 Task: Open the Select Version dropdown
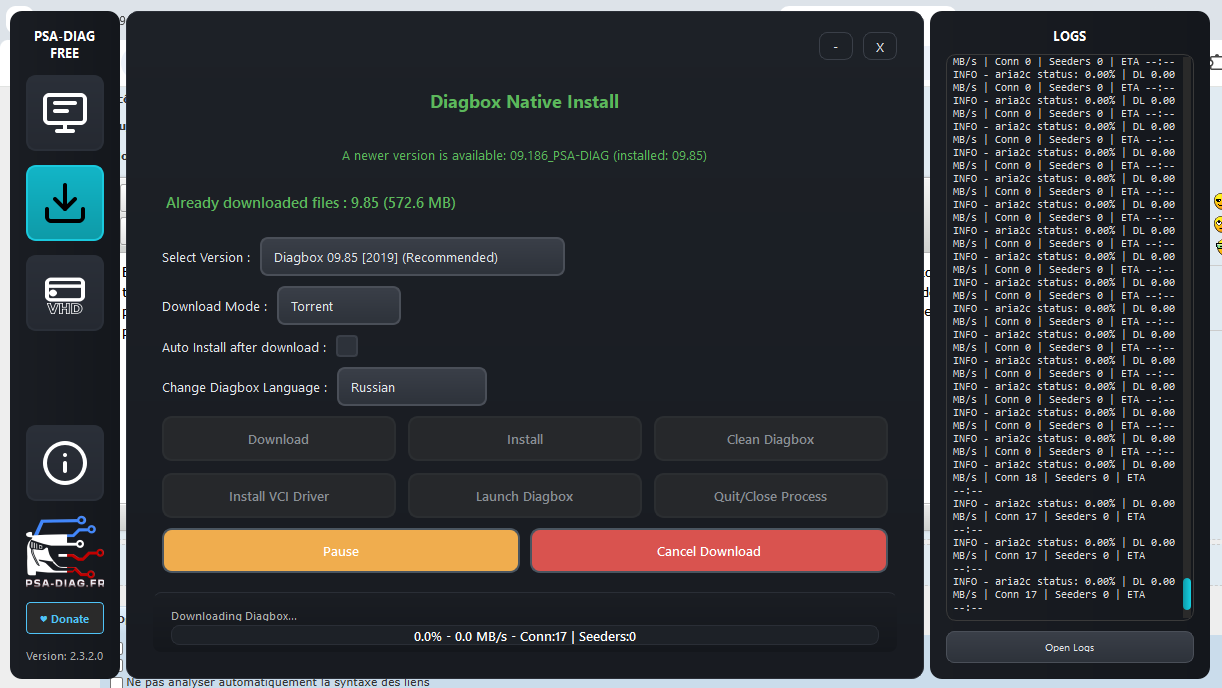pyautogui.click(x=412, y=257)
